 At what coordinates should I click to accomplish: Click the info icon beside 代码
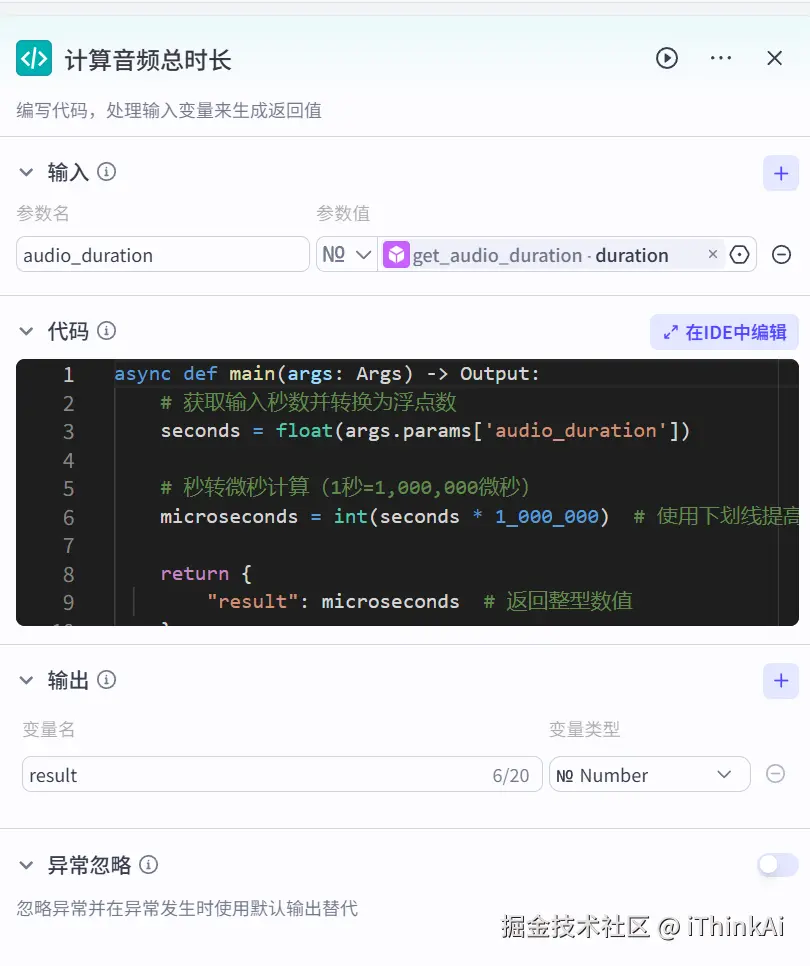pyautogui.click(x=106, y=331)
